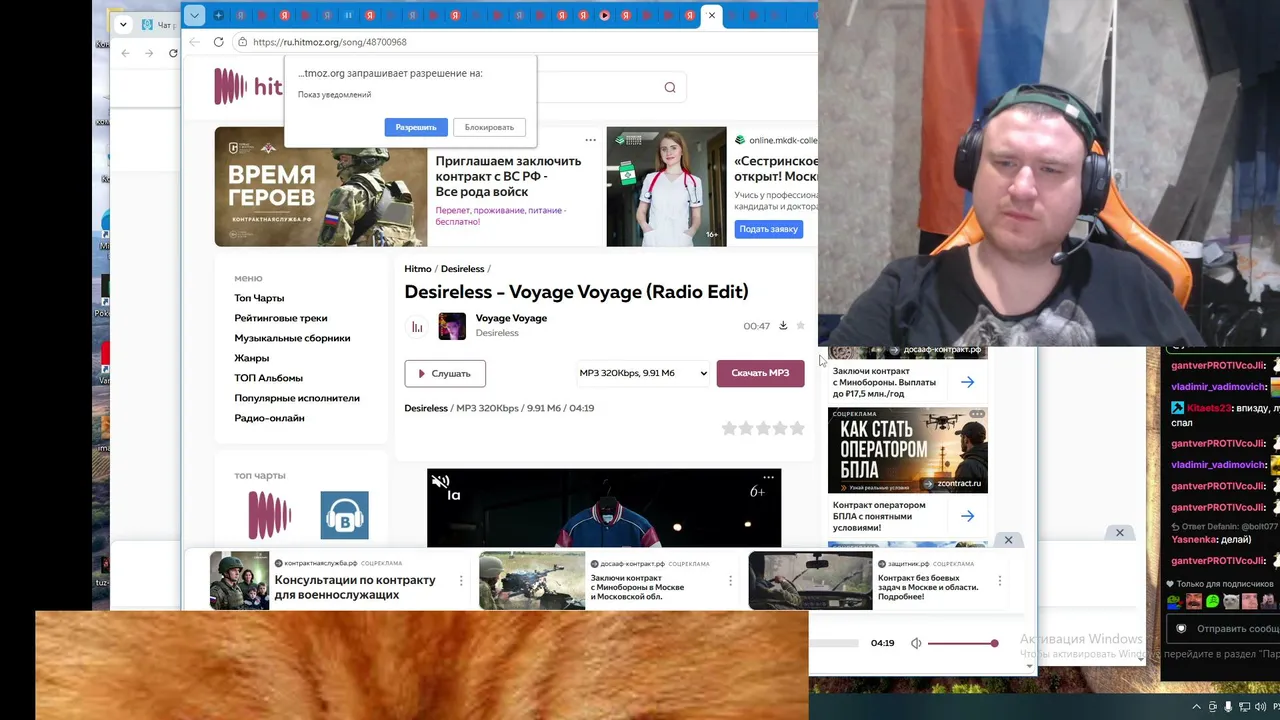Open the Desireless breadcrumb link

click(462, 269)
